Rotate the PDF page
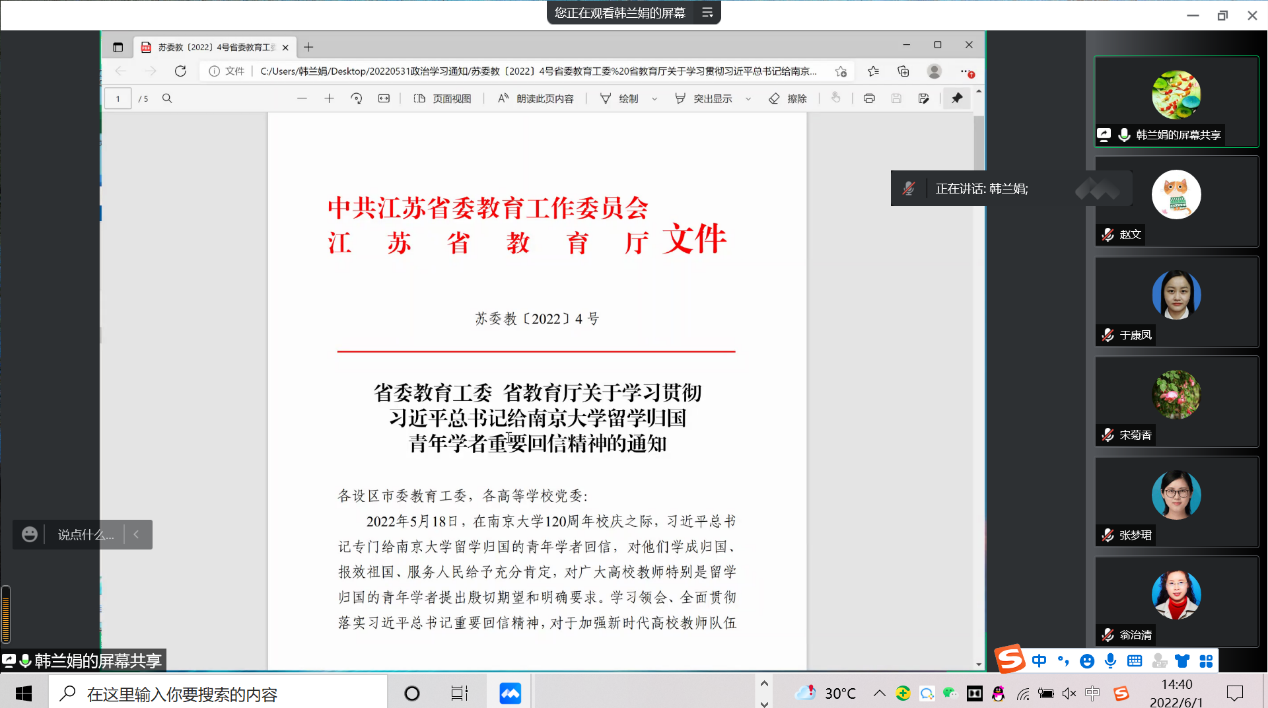 tap(356, 99)
